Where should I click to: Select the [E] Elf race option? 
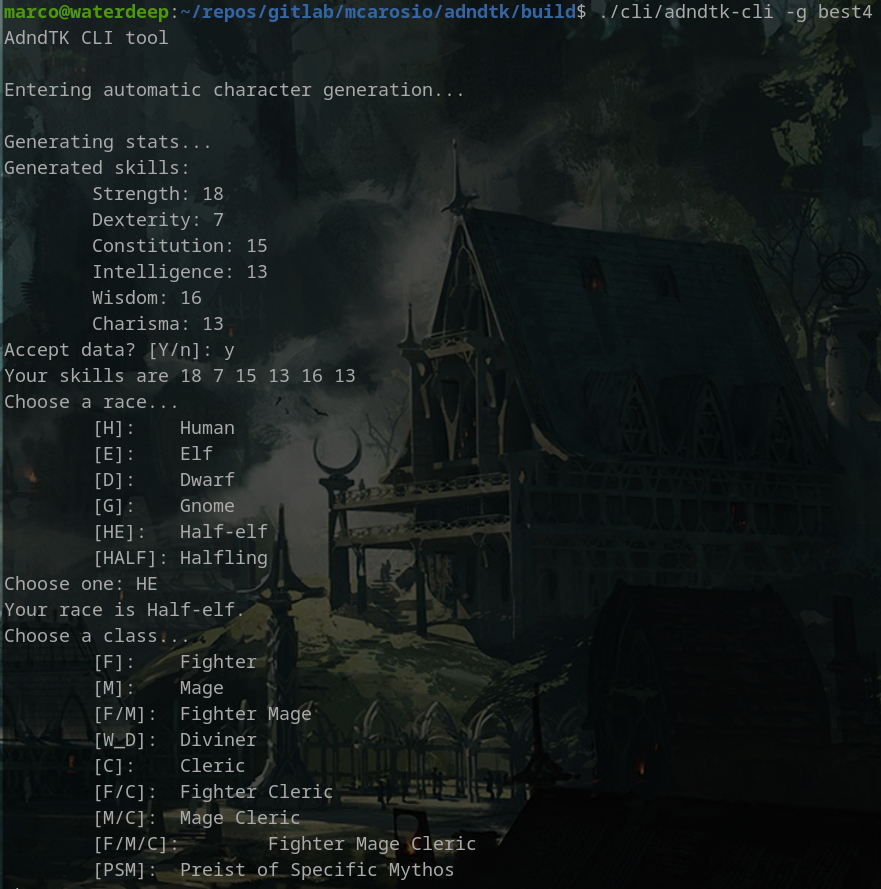[x=152, y=454]
